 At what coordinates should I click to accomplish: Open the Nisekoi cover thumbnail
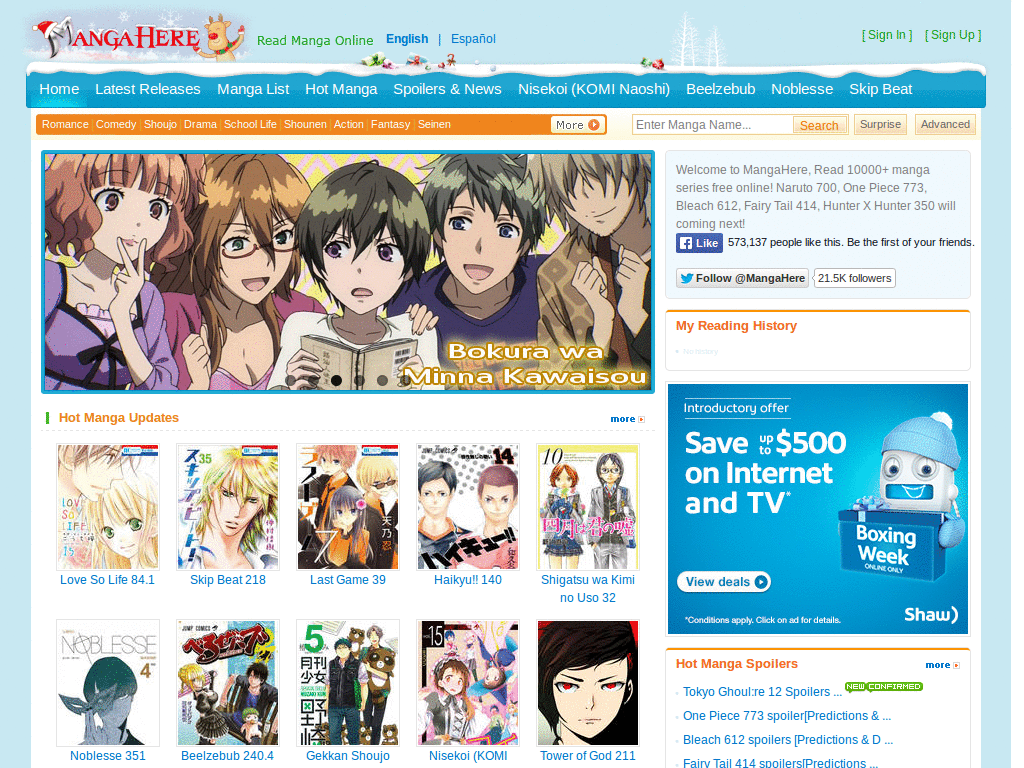tap(468, 683)
